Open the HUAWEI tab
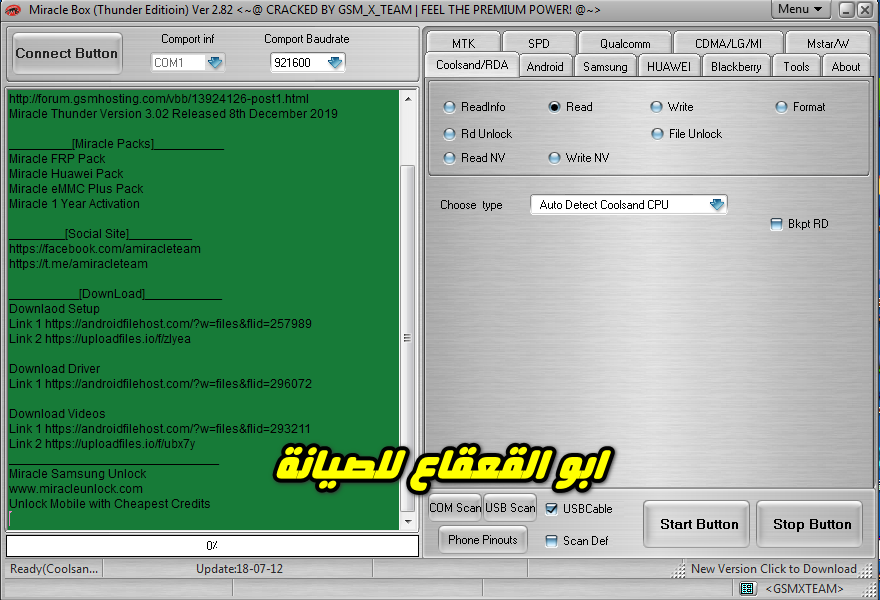 pyautogui.click(x=669, y=66)
